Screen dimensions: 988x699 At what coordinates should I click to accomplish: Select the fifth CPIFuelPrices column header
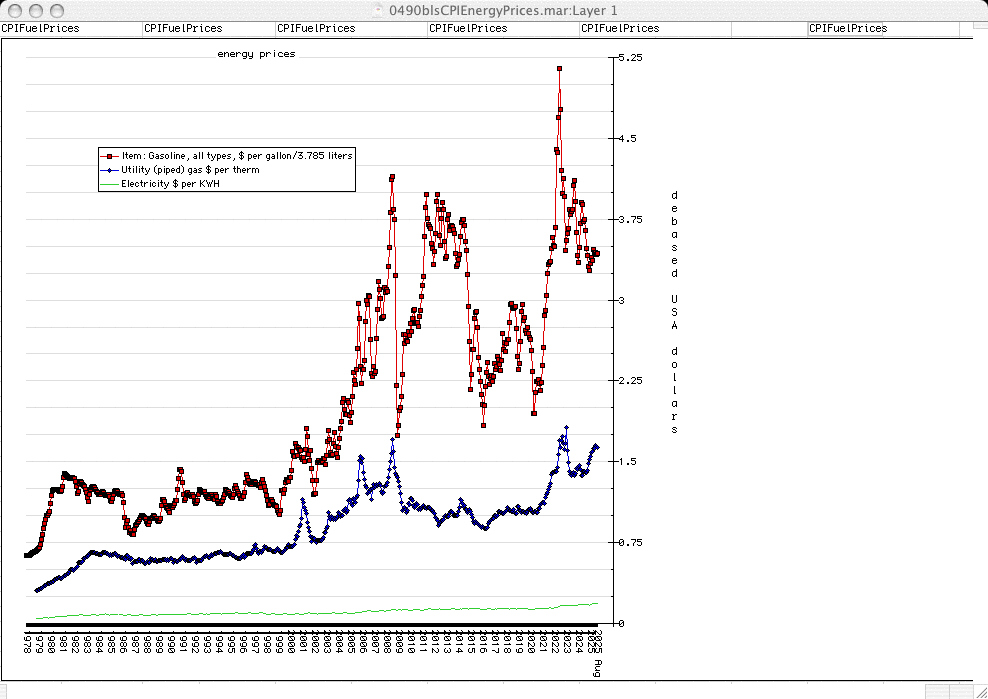tap(620, 28)
